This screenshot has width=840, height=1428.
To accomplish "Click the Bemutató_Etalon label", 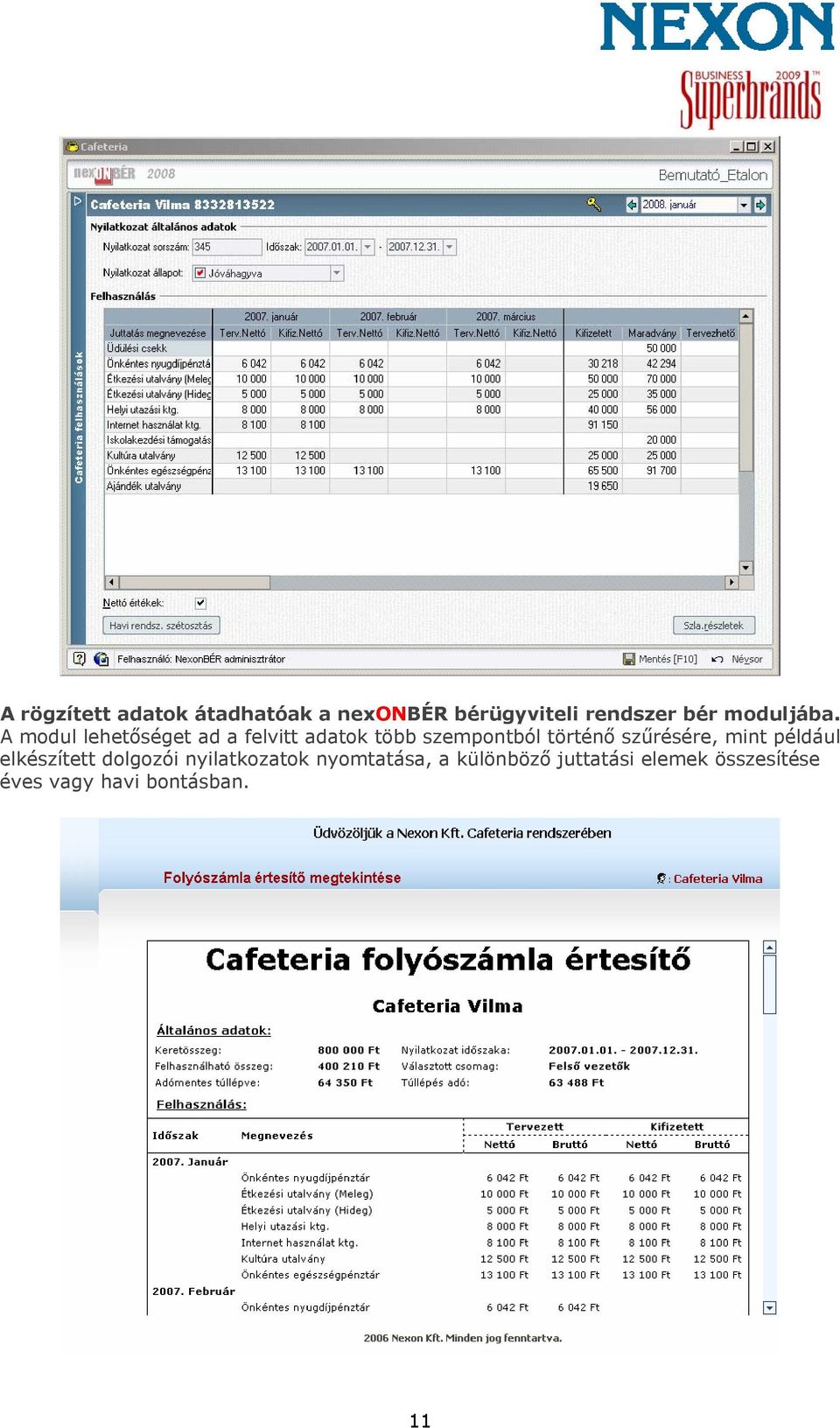I will pyautogui.click(x=713, y=175).
